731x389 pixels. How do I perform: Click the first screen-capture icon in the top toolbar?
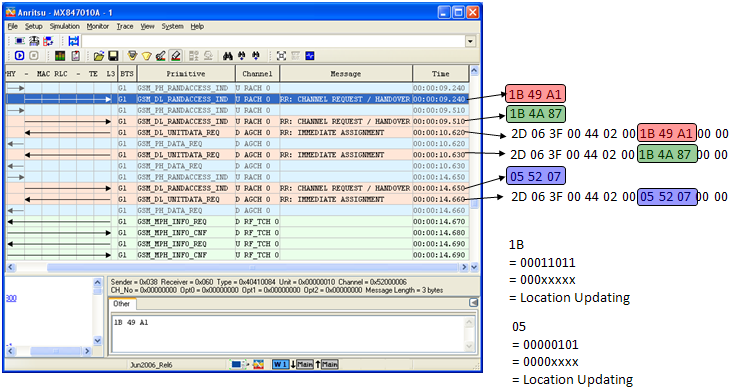[x=20, y=41]
